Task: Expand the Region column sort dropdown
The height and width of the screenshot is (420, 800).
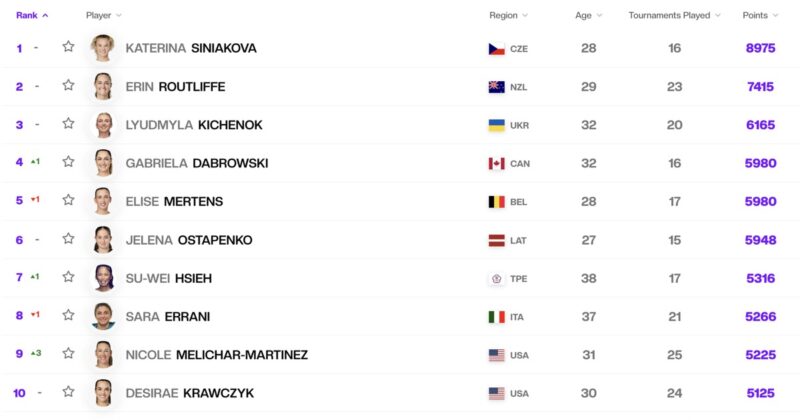Action: pos(525,15)
